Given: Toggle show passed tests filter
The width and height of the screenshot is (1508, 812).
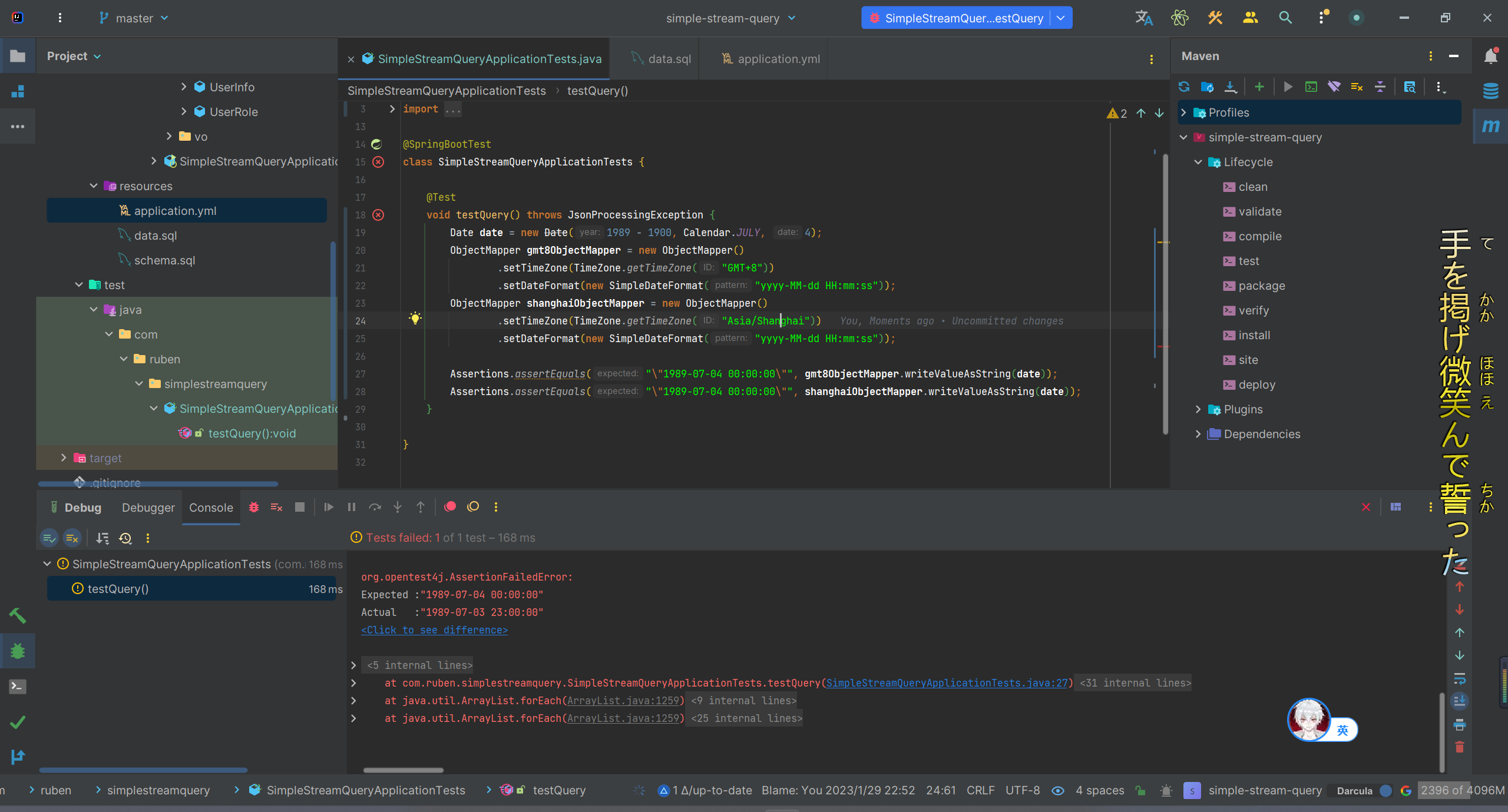Looking at the screenshot, I should pyautogui.click(x=49, y=538).
